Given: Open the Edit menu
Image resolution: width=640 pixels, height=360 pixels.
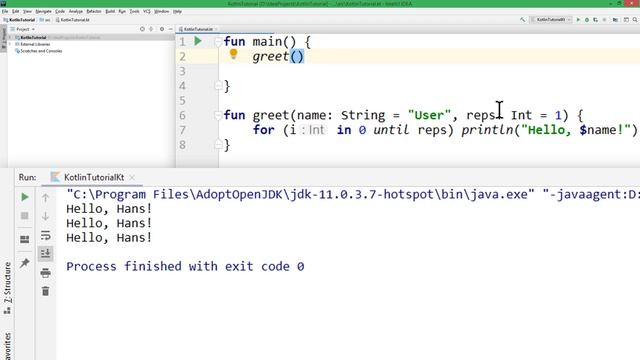Looking at the screenshot, I should [16, 12].
